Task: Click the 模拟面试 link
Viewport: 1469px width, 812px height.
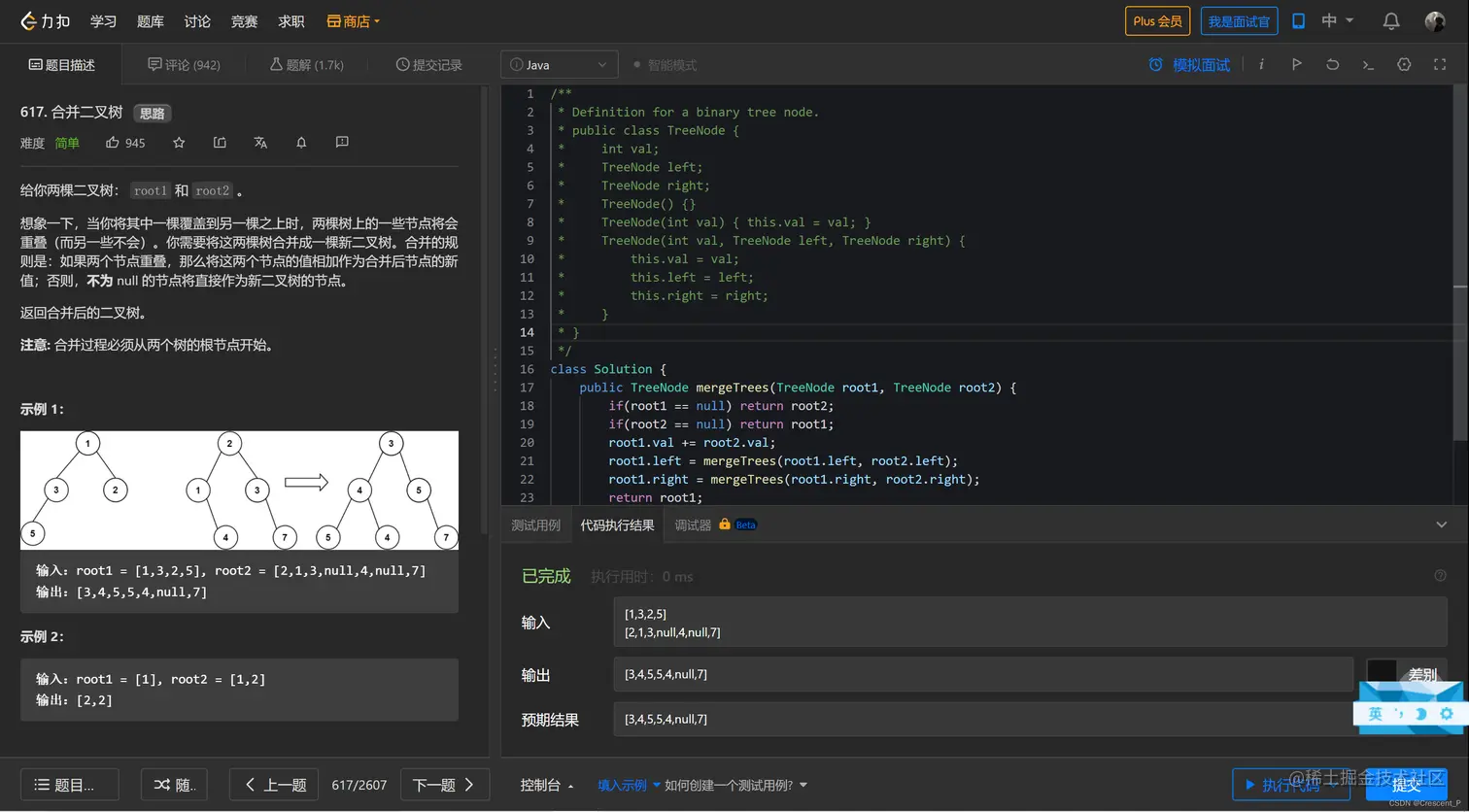Action: tap(1201, 65)
